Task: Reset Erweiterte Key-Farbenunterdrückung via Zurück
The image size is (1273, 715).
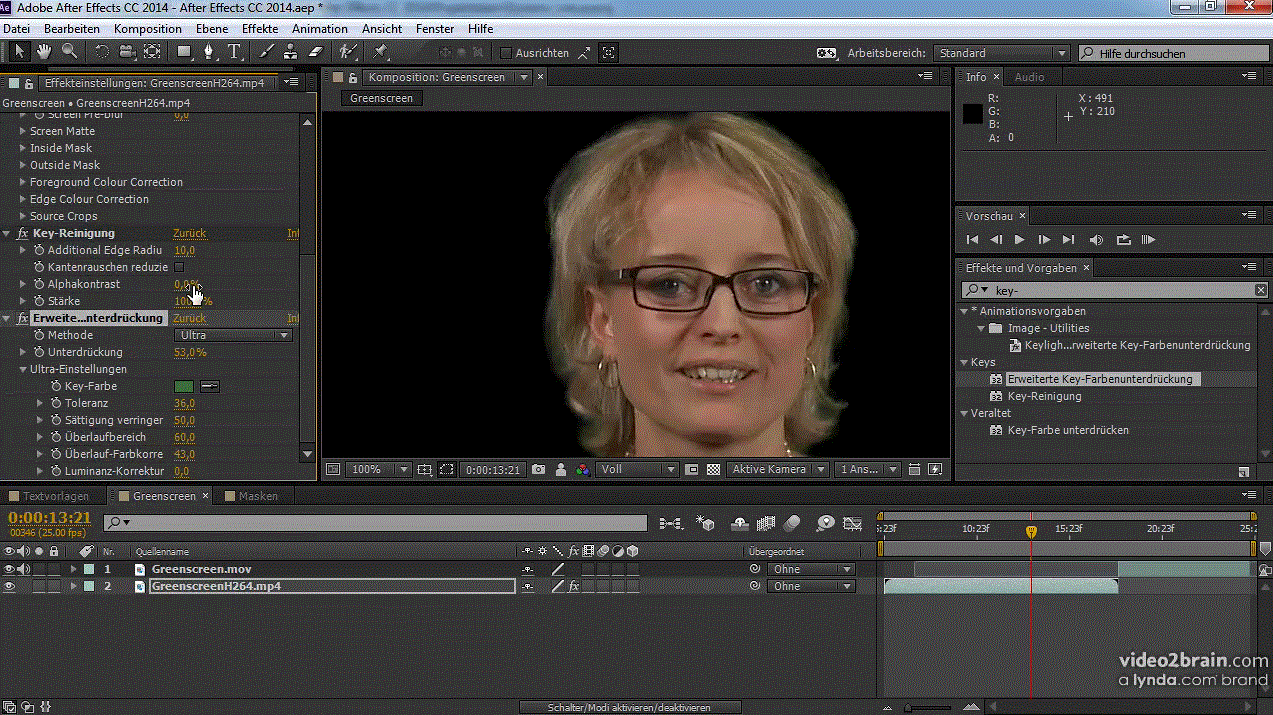Action: tap(189, 318)
